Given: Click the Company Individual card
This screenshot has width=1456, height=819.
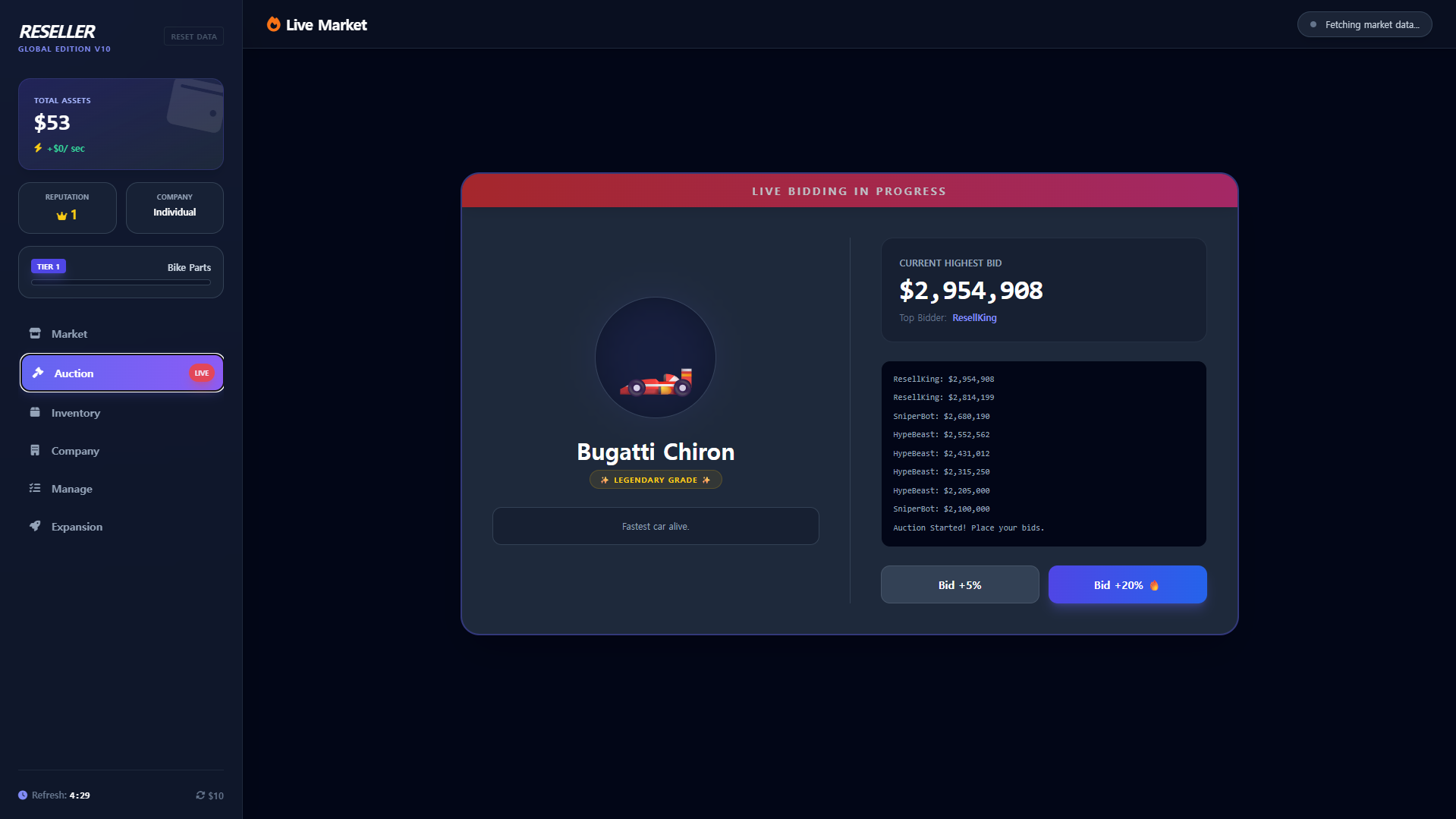Looking at the screenshot, I should tap(175, 208).
